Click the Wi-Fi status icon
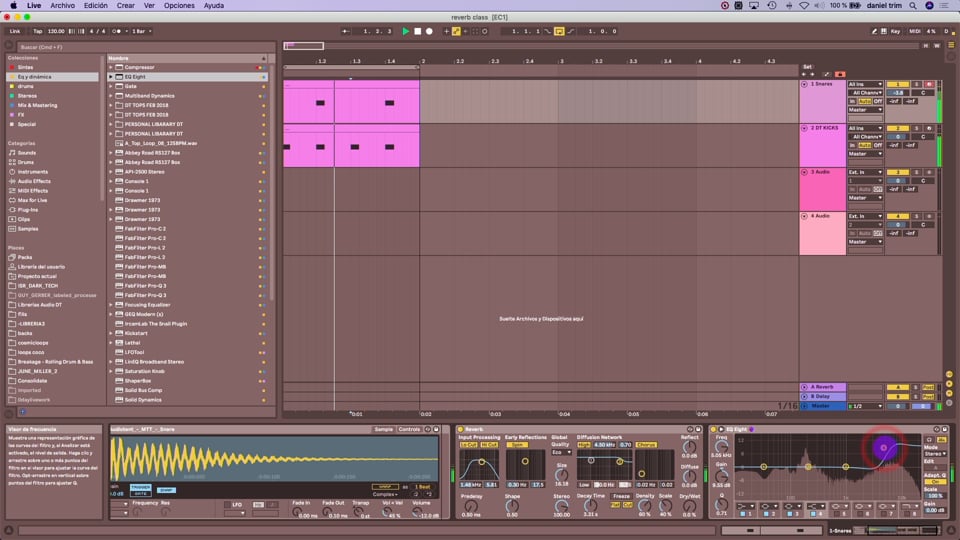The width and height of the screenshot is (960, 540). [x=804, y=6]
